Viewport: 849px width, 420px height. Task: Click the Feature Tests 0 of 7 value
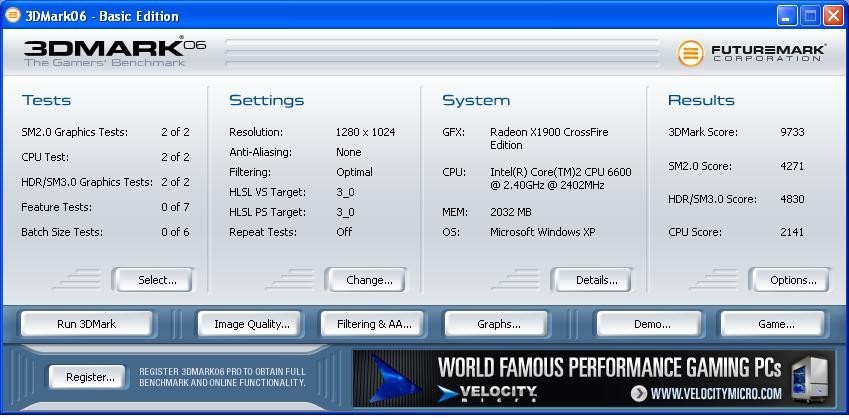pos(175,207)
